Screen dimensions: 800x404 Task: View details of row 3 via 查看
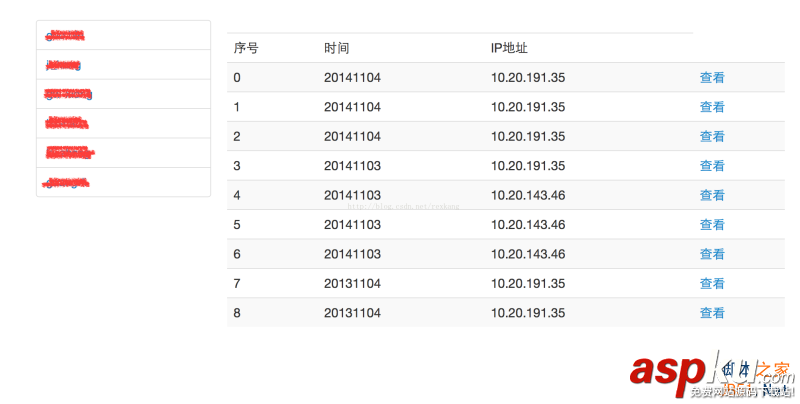tap(712, 166)
